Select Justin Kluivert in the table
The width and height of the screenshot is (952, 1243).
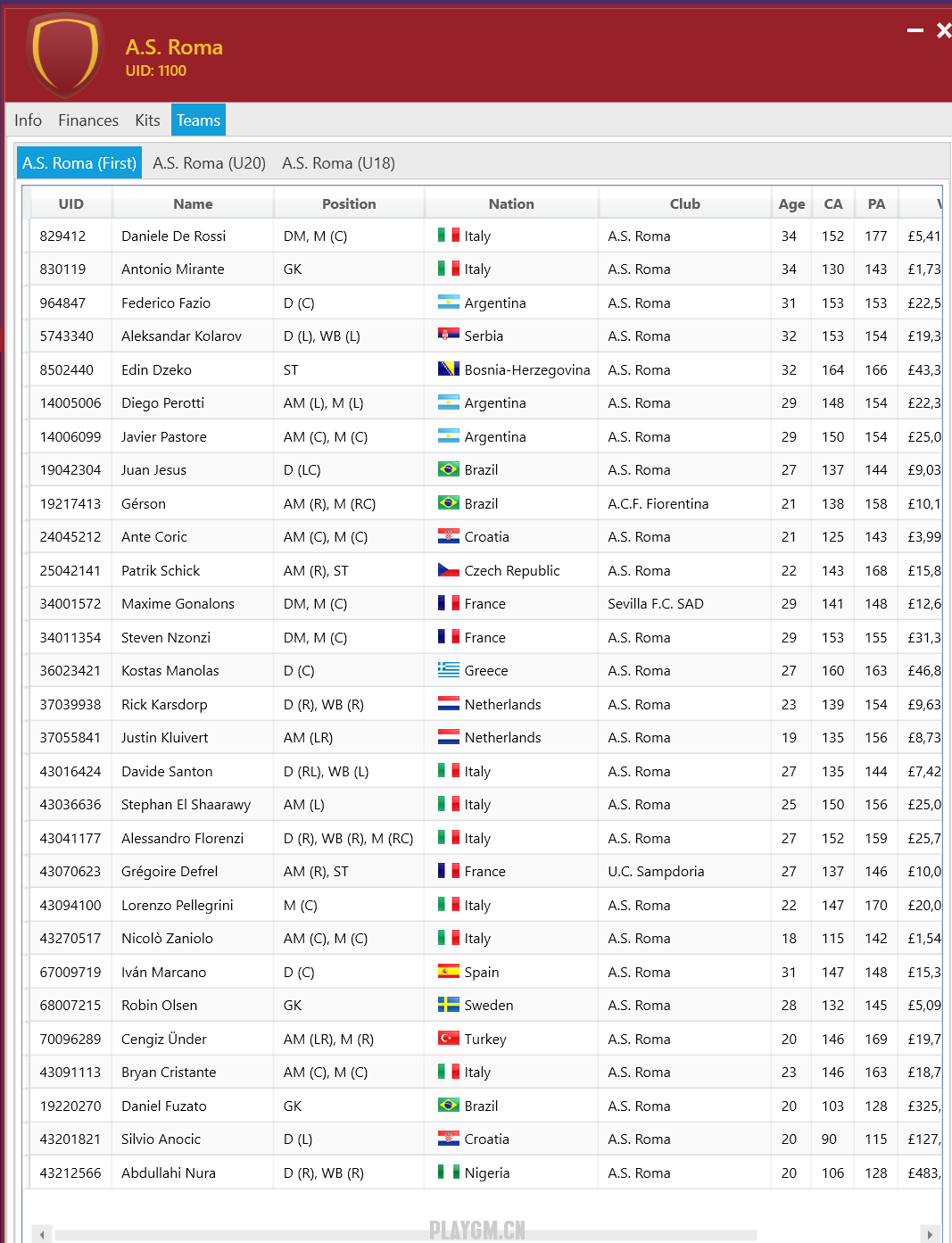pyautogui.click(x=486, y=738)
